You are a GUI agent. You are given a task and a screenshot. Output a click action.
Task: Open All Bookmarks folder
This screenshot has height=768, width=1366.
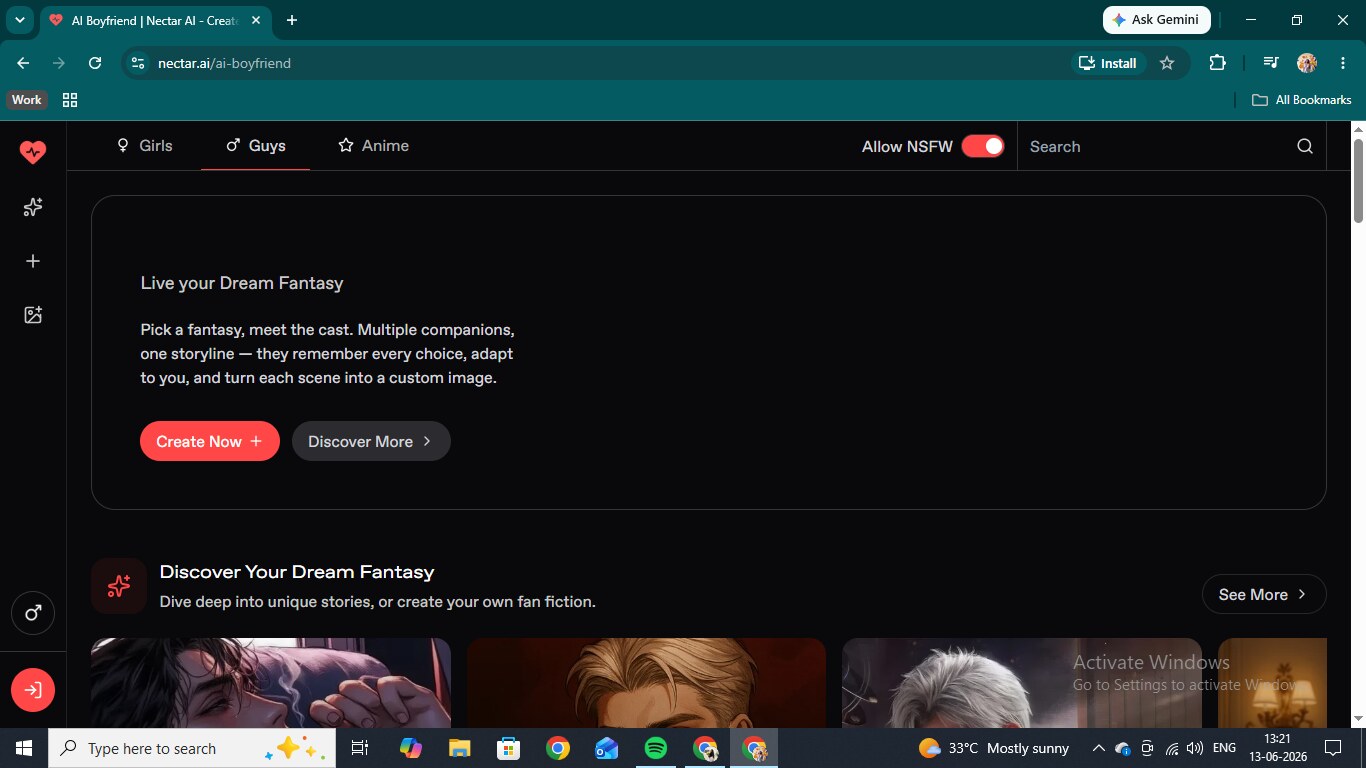(x=1301, y=100)
